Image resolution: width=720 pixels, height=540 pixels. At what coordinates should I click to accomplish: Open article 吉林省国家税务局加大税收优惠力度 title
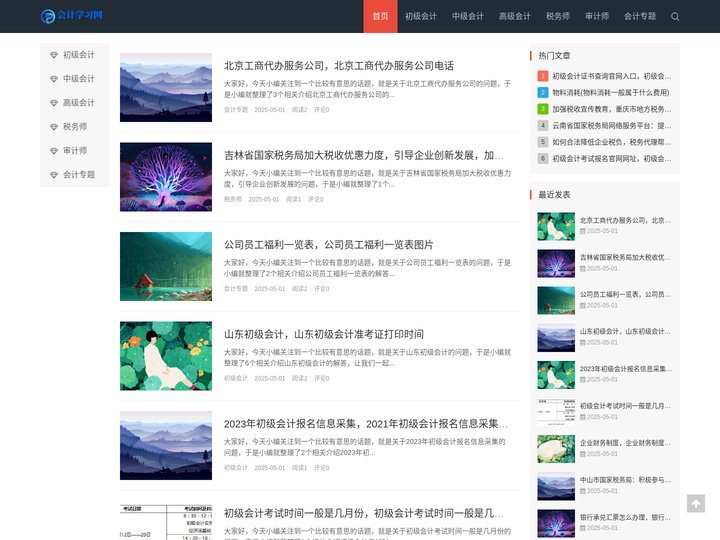(x=364, y=155)
